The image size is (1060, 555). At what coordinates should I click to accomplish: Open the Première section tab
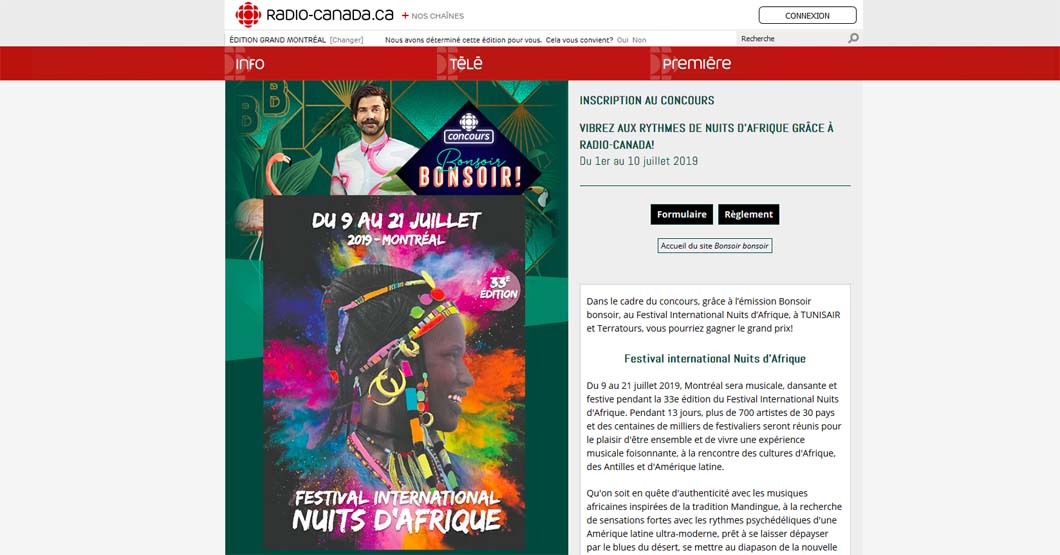[697, 64]
